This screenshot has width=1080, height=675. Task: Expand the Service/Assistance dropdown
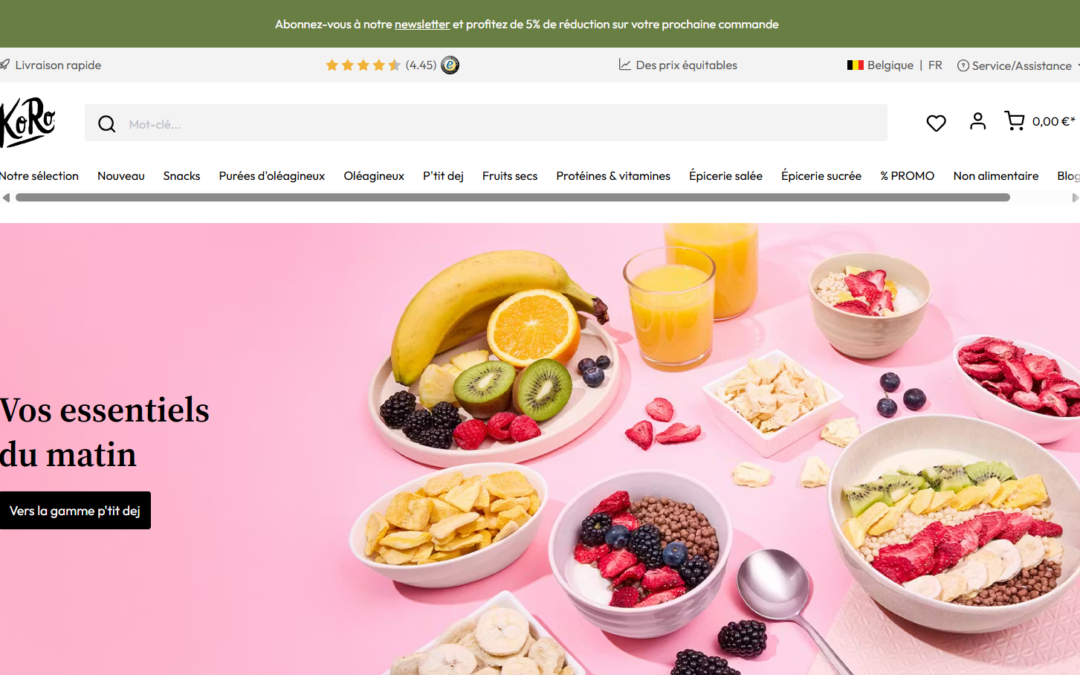point(1019,65)
